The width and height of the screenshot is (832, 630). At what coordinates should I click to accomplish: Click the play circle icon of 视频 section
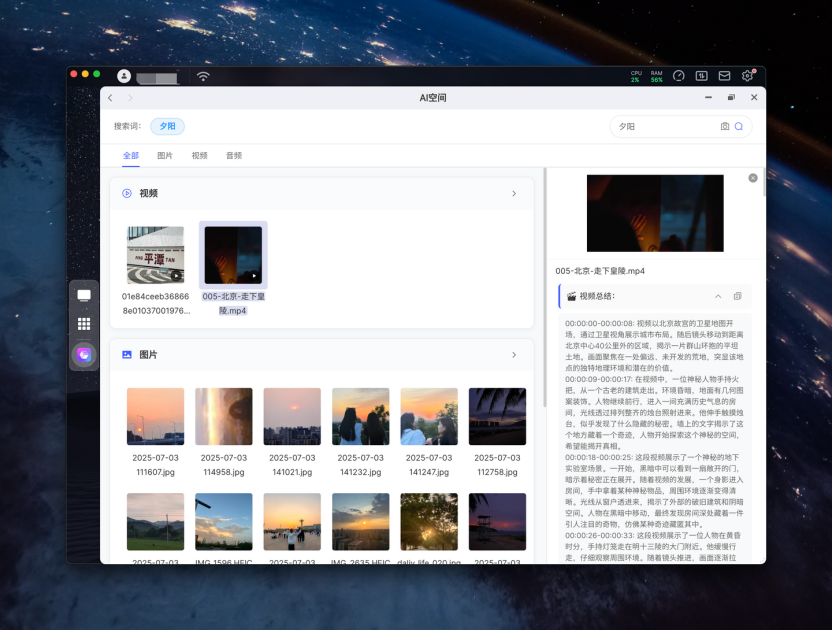tap(127, 193)
